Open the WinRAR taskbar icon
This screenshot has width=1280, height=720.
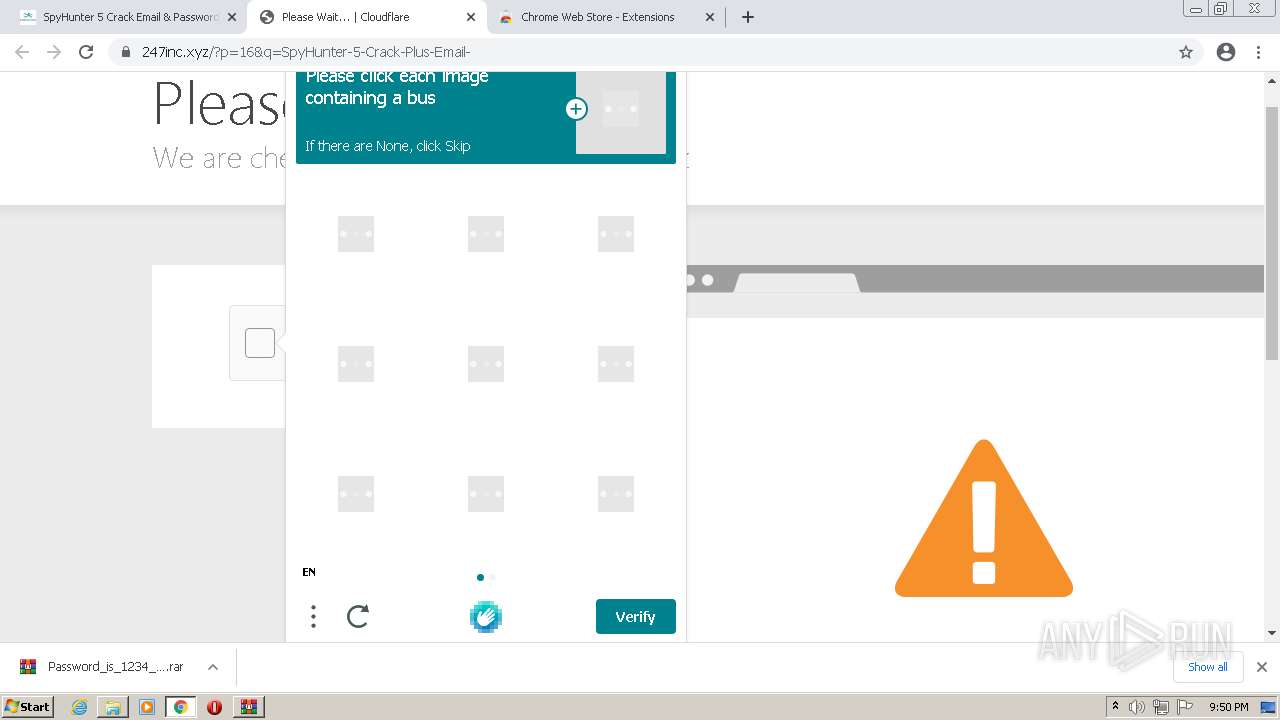point(248,707)
